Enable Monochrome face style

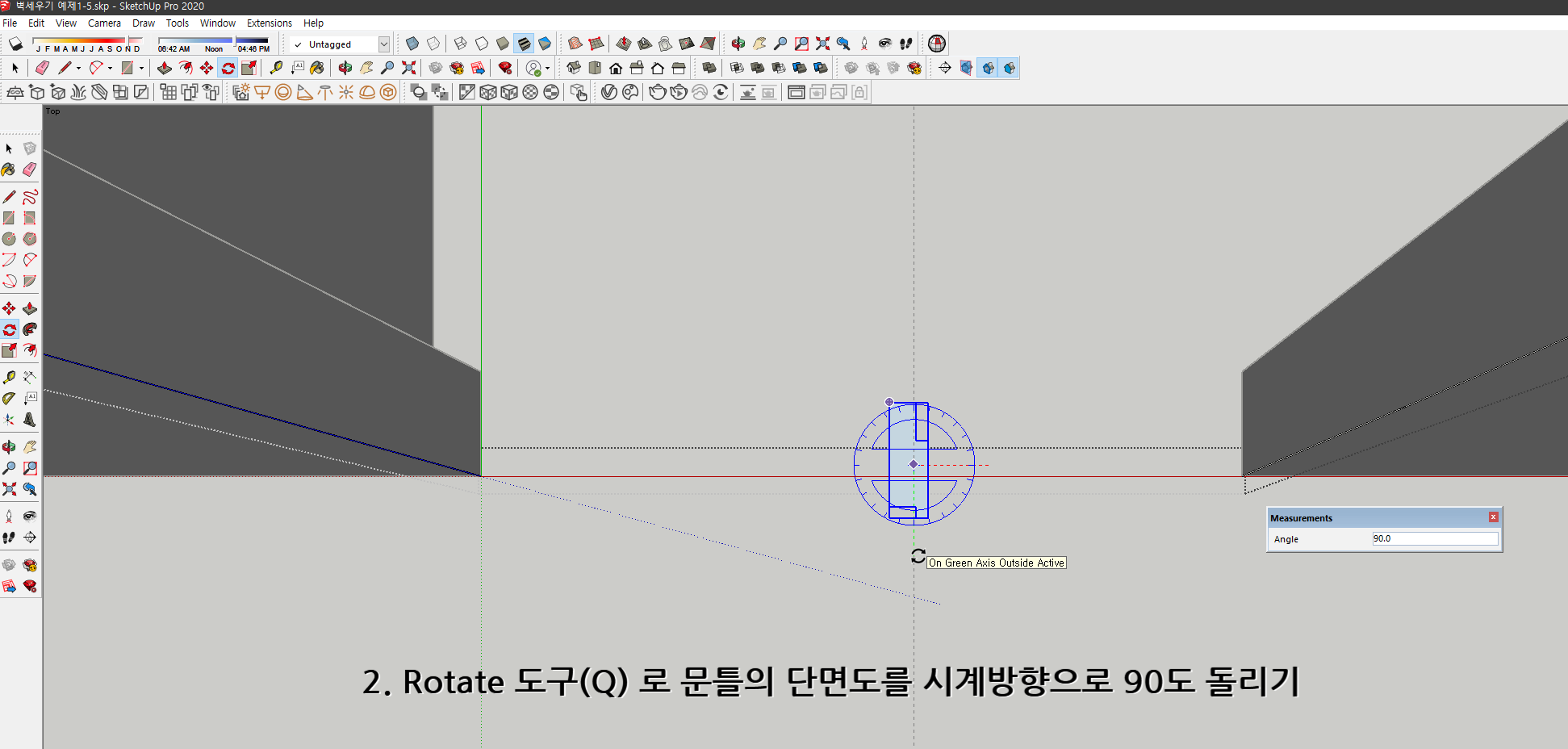(545, 44)
